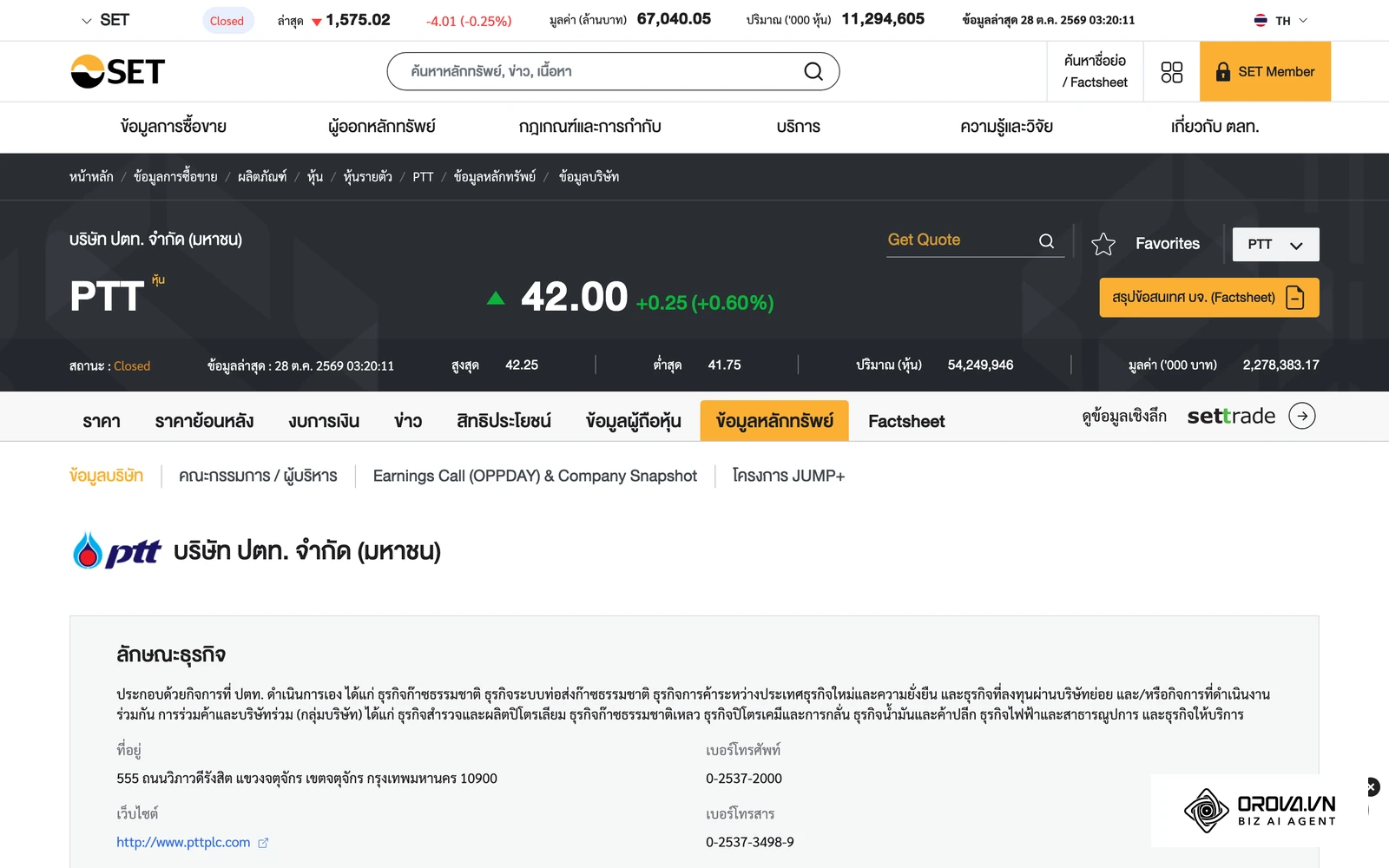Open โครงการ JUMP+ sub-tab
This screenshot has height=868, width=1389.
coord(788,476)
